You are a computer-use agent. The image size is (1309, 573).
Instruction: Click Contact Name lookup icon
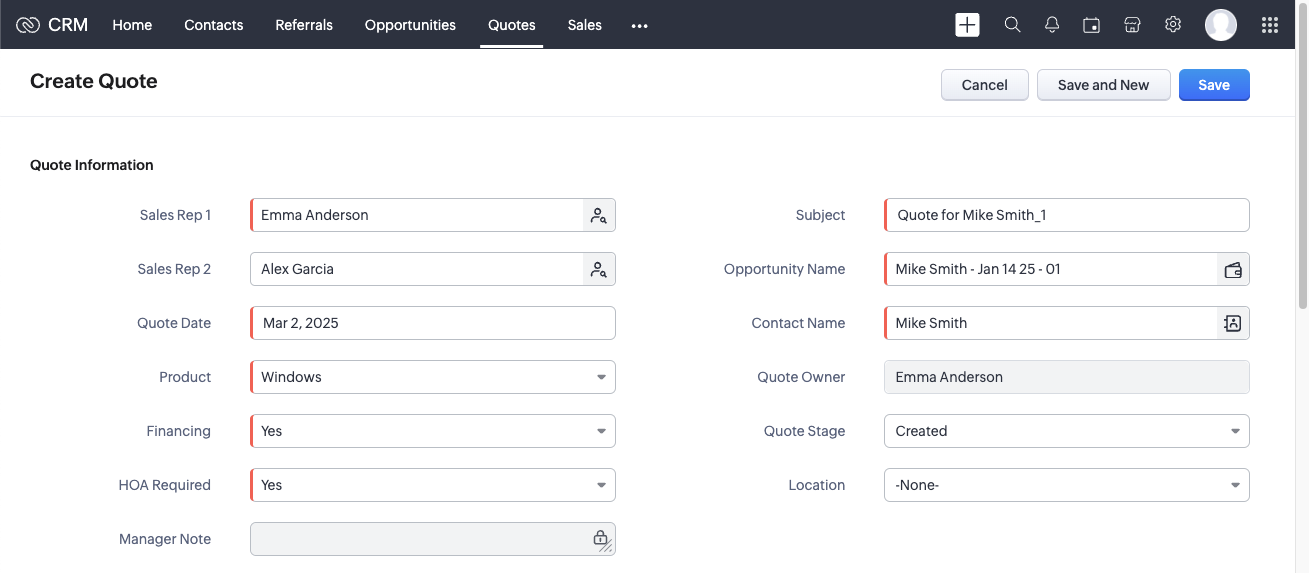[x=1233, y=323]
